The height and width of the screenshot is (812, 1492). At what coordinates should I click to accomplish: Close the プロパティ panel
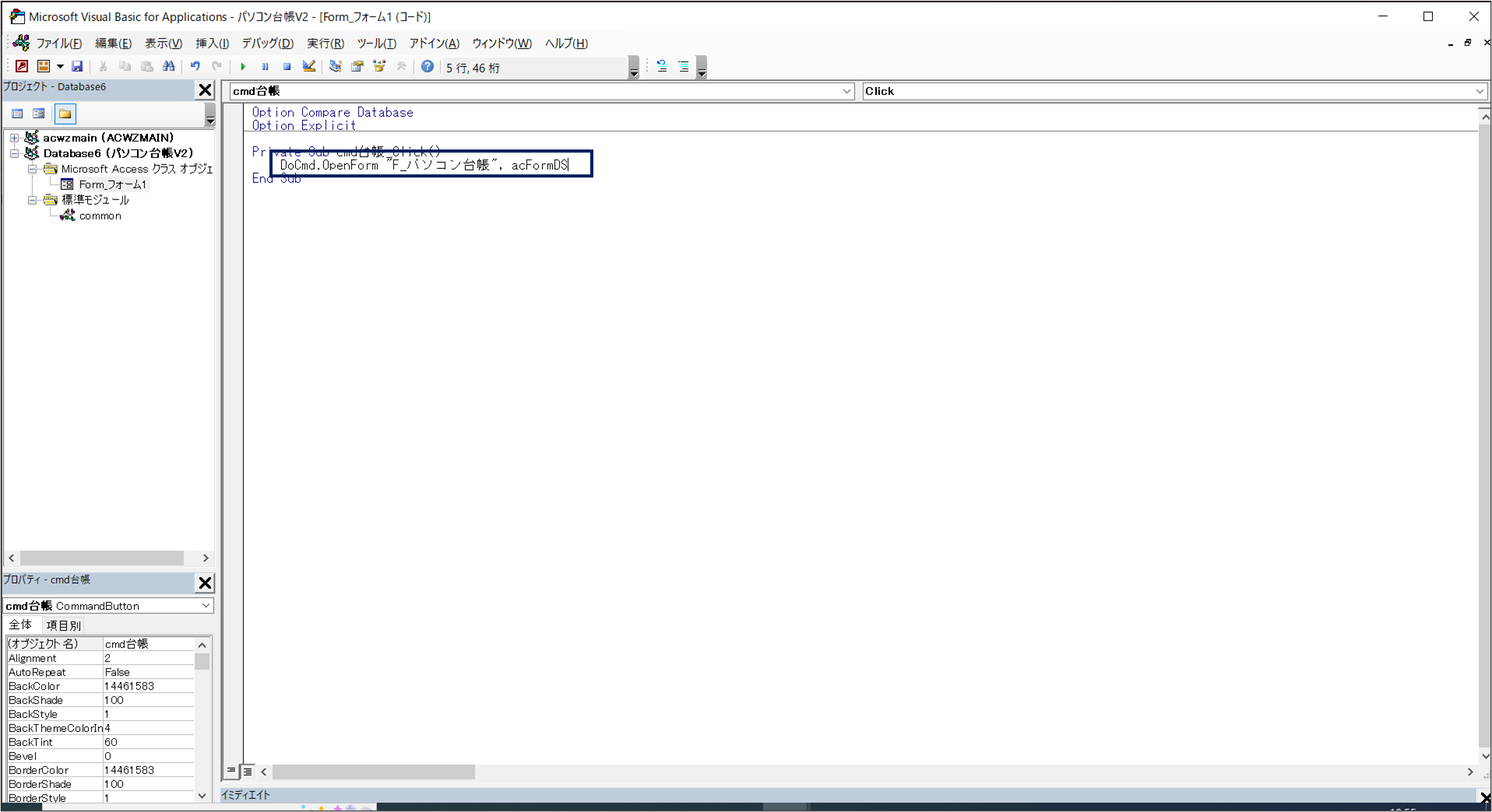(205, 582)
